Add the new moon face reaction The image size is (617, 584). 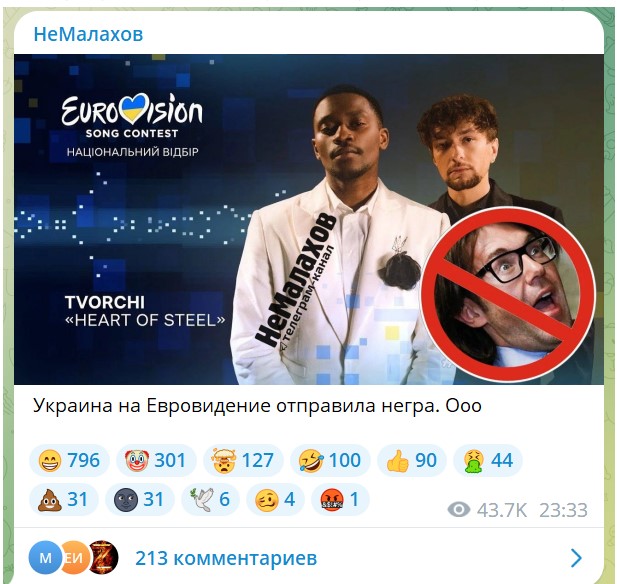coord(140,499)
